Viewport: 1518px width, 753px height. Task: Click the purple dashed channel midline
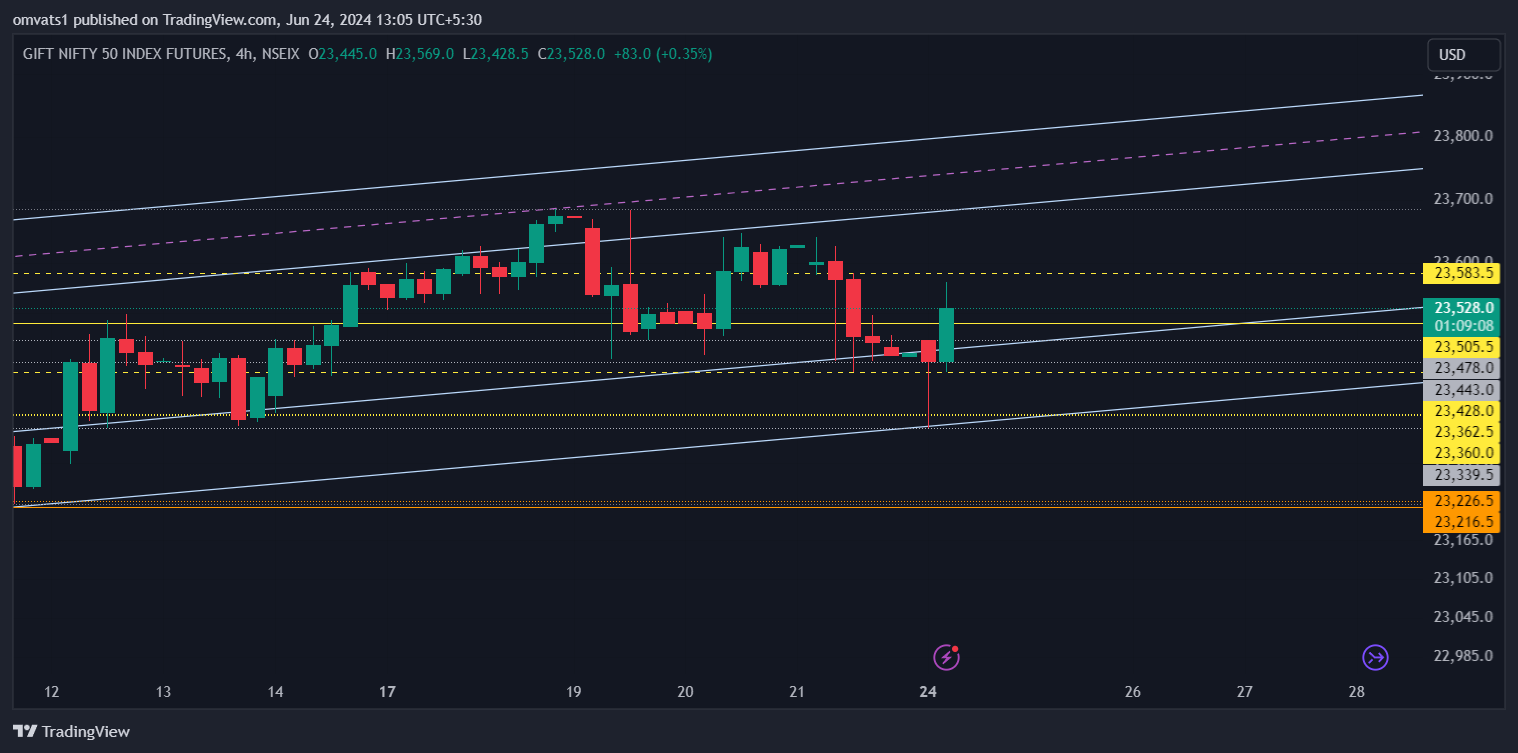click(x=718, y=193)
